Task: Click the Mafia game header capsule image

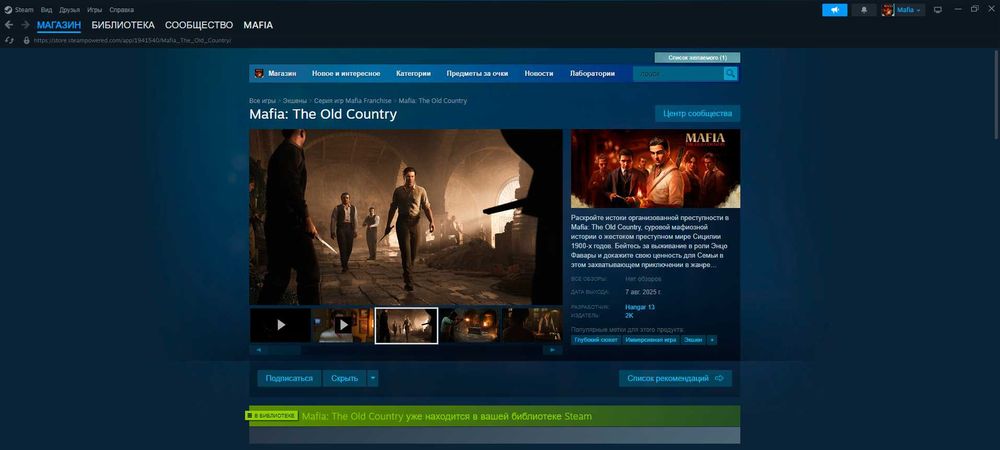Action: (656, 168)
